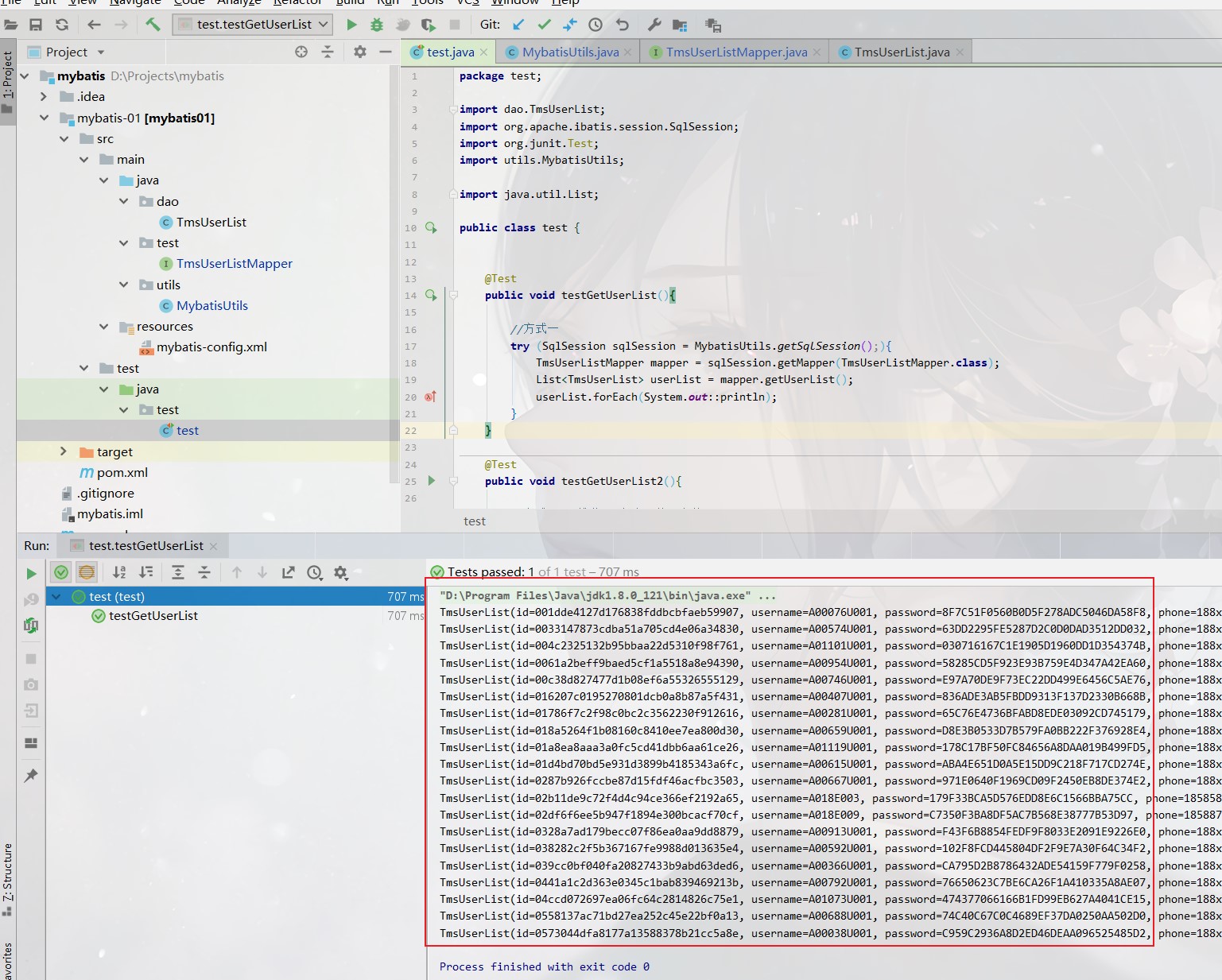The image size is (1222, 980).
Task: Locate the opened file in the Project tree
Action: tap(301, 52)
